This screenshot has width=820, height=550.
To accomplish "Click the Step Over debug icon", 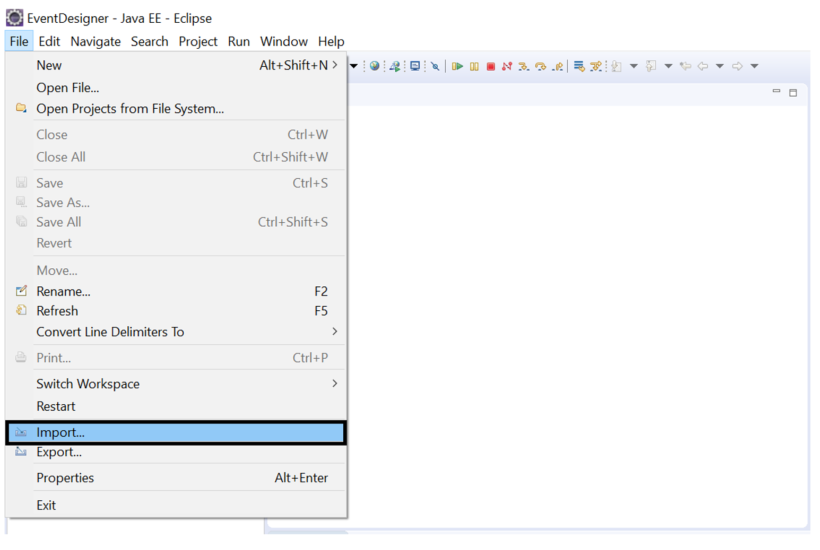I will 540,66.
